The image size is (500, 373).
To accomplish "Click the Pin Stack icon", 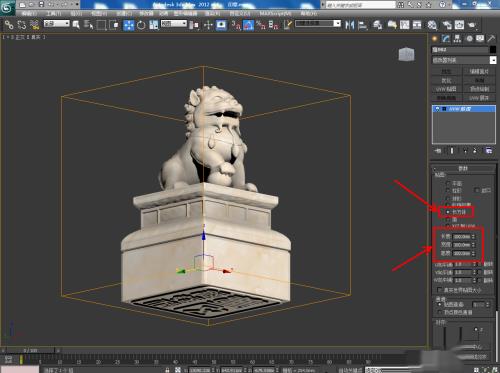I will point(438,151).
